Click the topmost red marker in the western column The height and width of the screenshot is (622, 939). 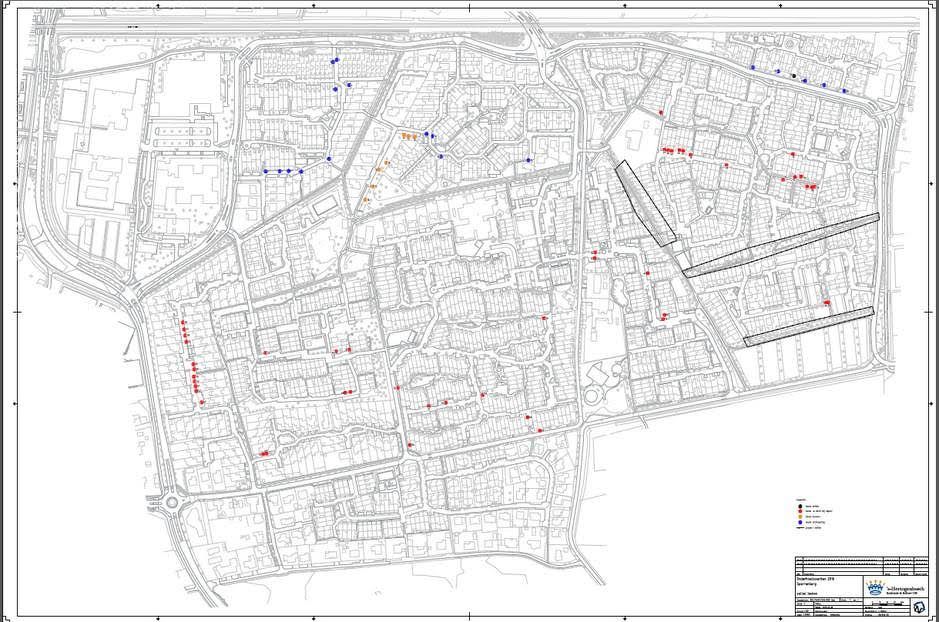click(183, 322)
